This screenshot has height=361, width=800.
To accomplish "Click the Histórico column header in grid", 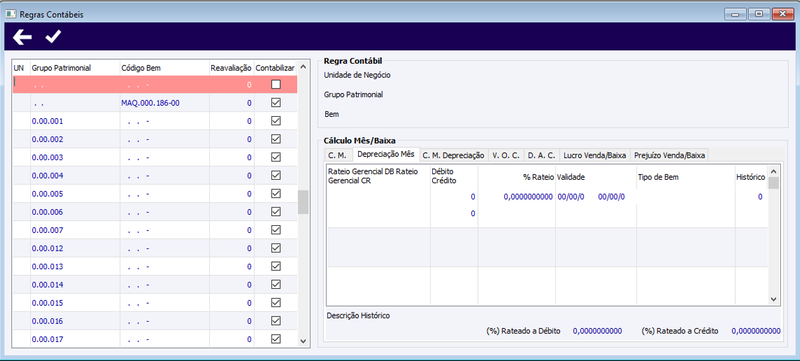I will pos(750,177).
